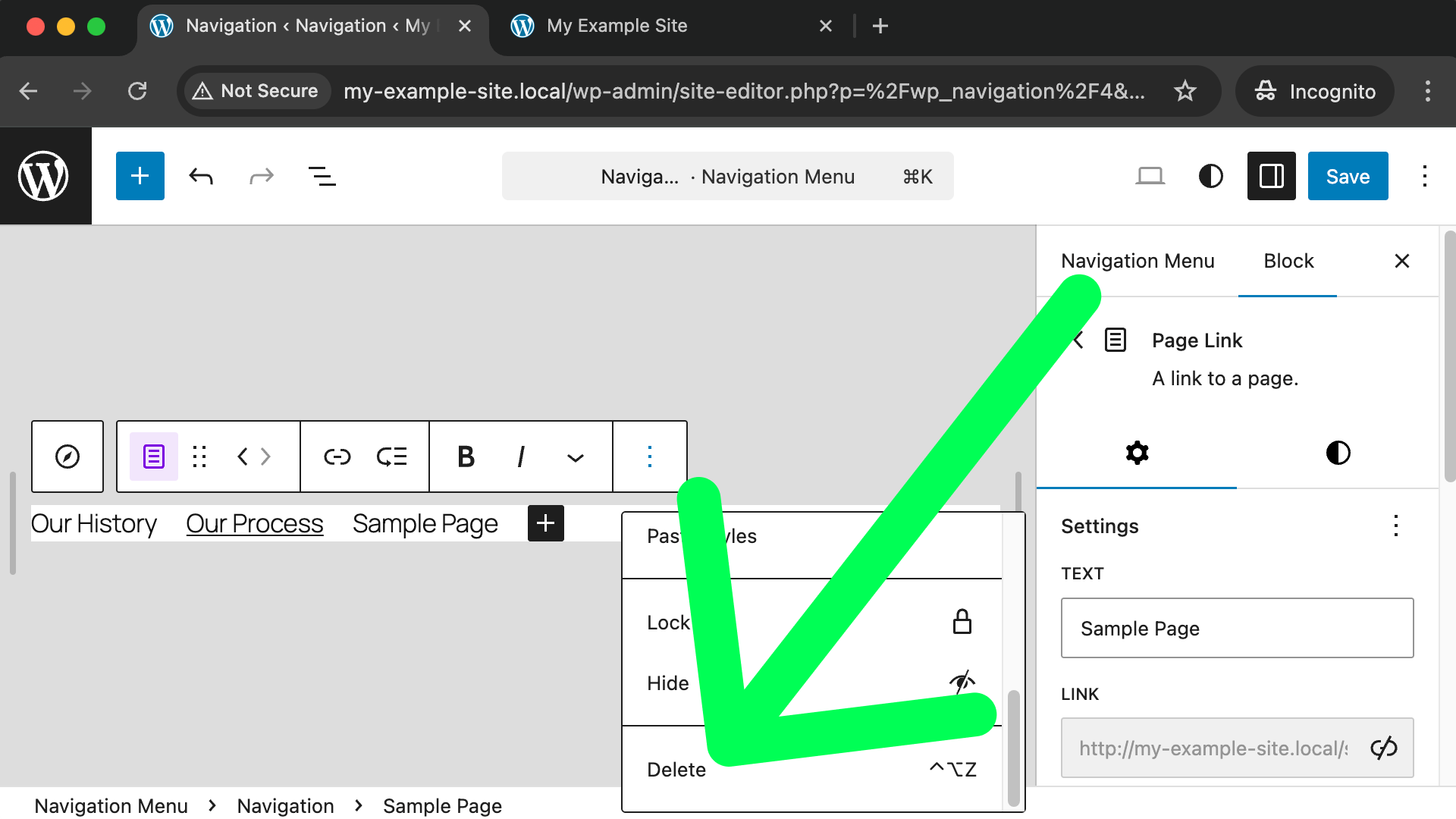This screenshot has height=819, width=1456.
Task: Select the parent Navigation compass icon
Action: pos(67,457)
